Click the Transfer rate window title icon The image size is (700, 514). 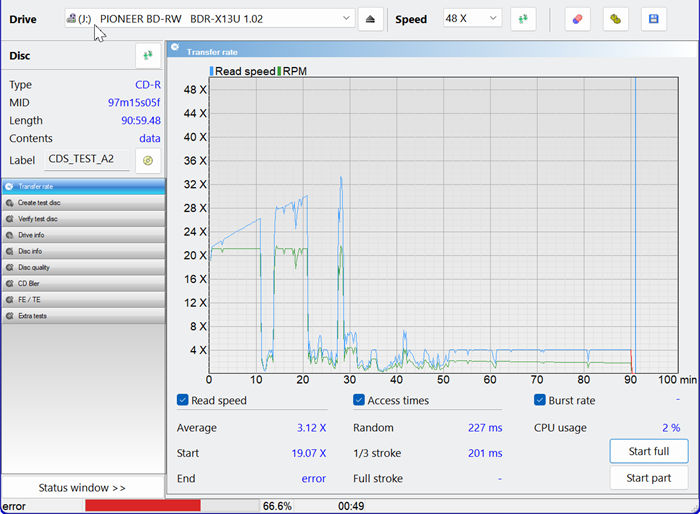click(x=176, y=50)
